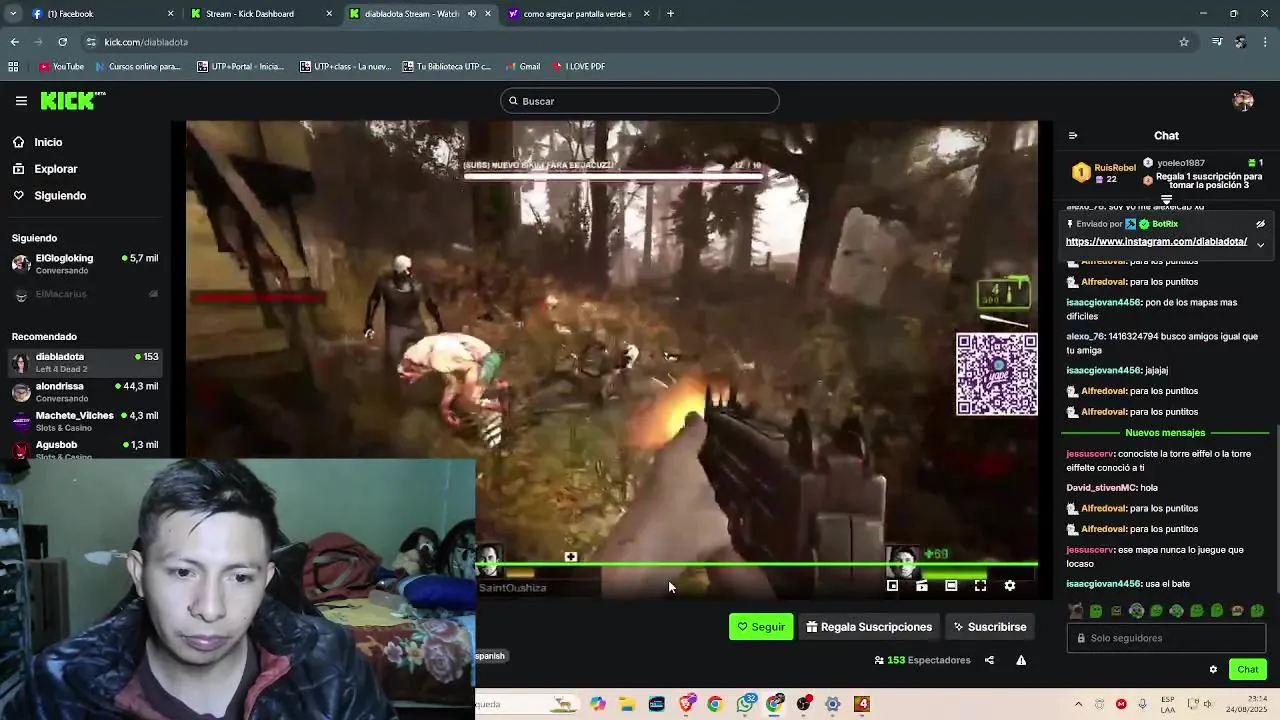Image resolution: width=1280 pixels, height=720 pixels.
Task: Toggle mini player mode
Action: [893, 586]
